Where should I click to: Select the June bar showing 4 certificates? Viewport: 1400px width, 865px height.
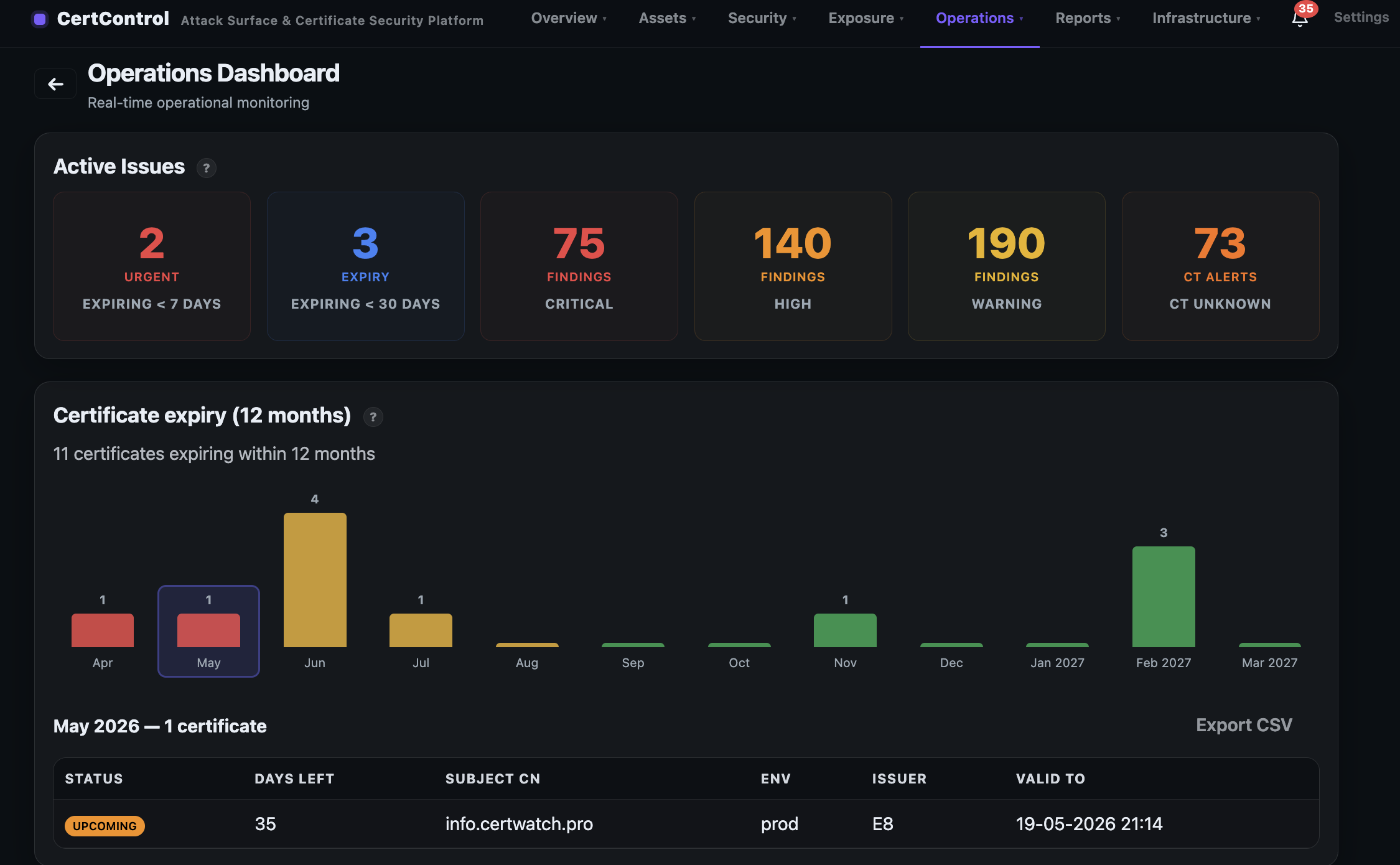315,579
